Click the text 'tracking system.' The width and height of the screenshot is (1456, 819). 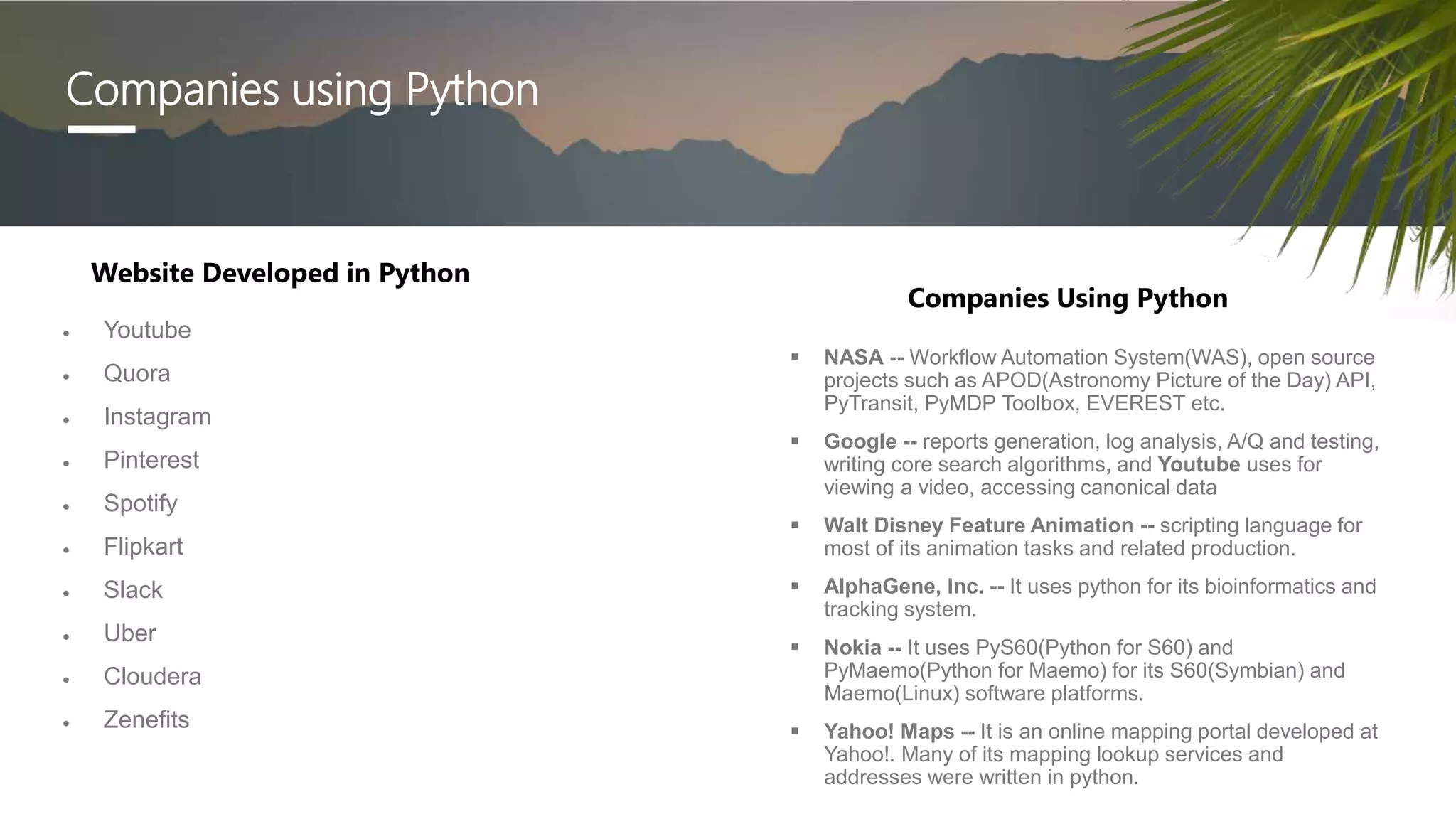[900, 609]
